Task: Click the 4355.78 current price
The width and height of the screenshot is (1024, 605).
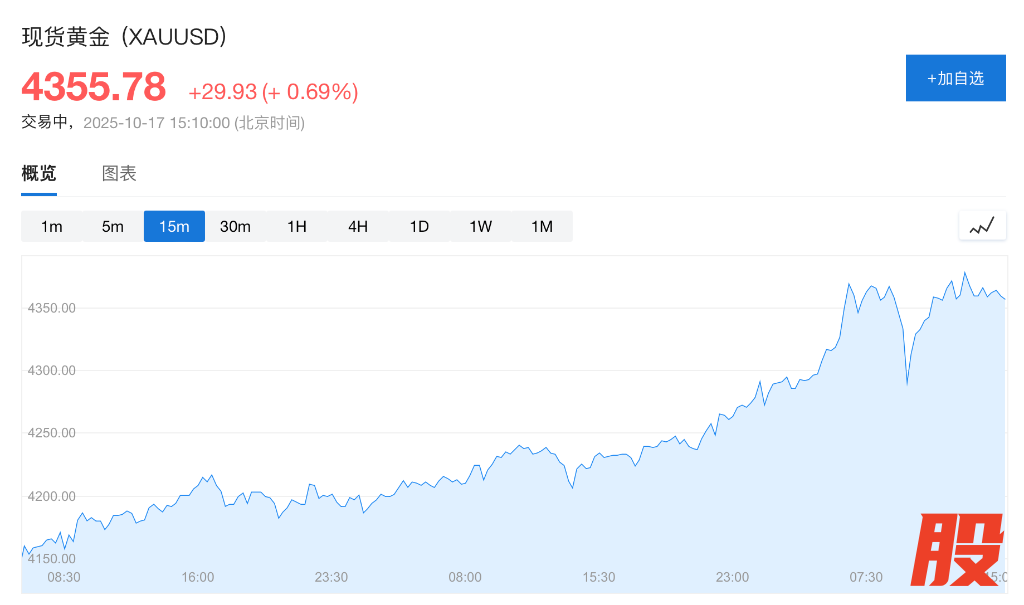Action: click(94, 87)
